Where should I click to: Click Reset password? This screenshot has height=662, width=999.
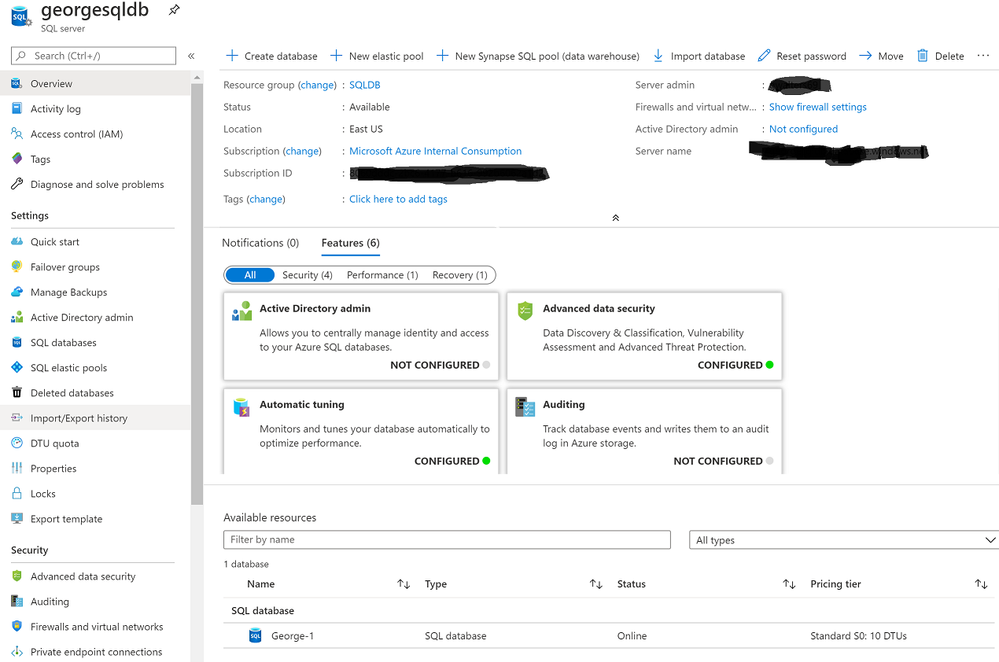pos(802,56)
